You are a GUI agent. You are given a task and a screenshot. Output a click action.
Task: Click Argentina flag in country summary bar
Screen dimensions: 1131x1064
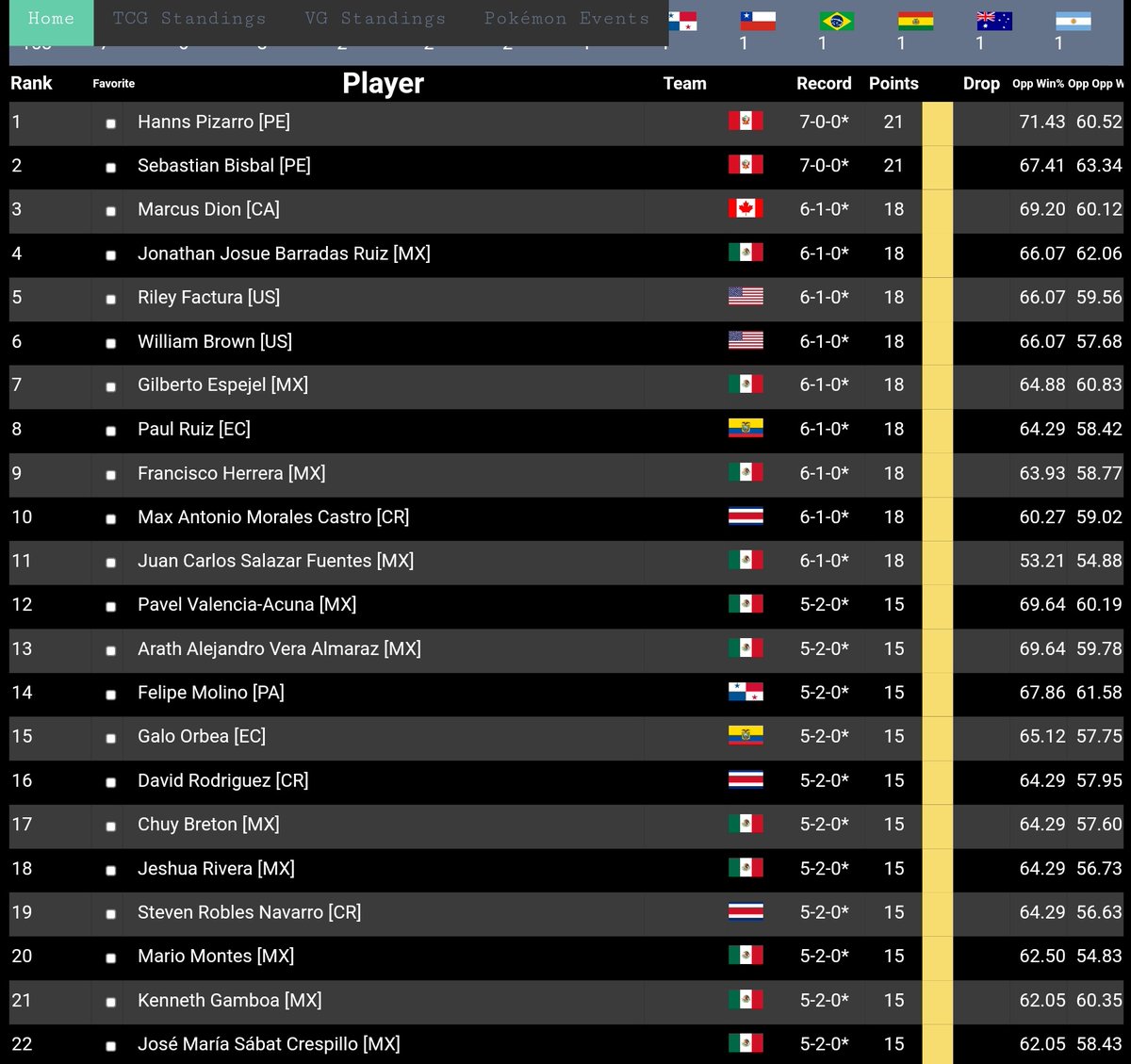(1074, 21)
